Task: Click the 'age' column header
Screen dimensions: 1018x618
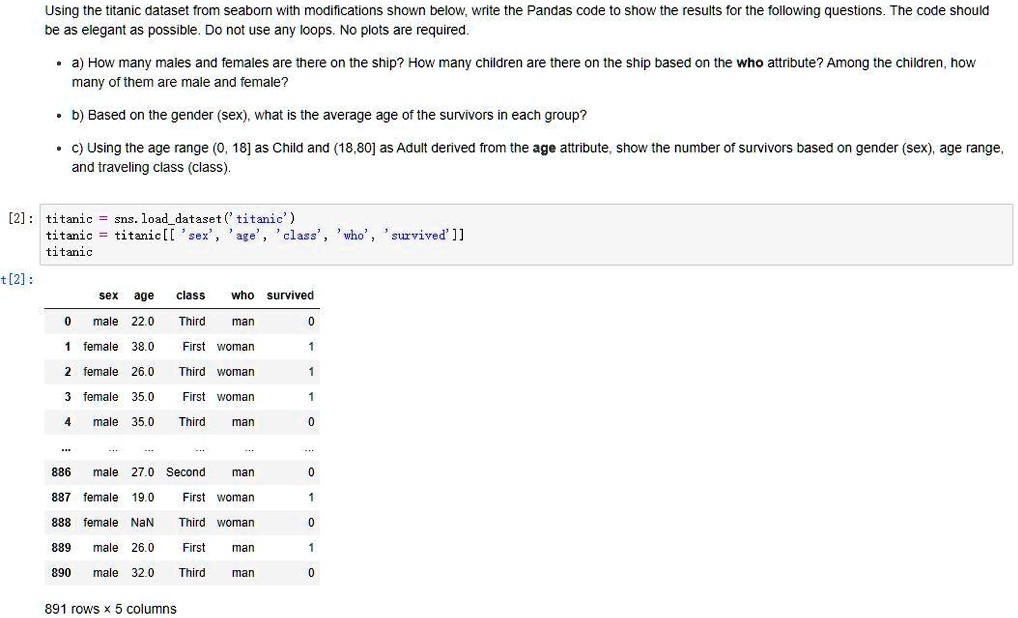Action: coord(143,295)
